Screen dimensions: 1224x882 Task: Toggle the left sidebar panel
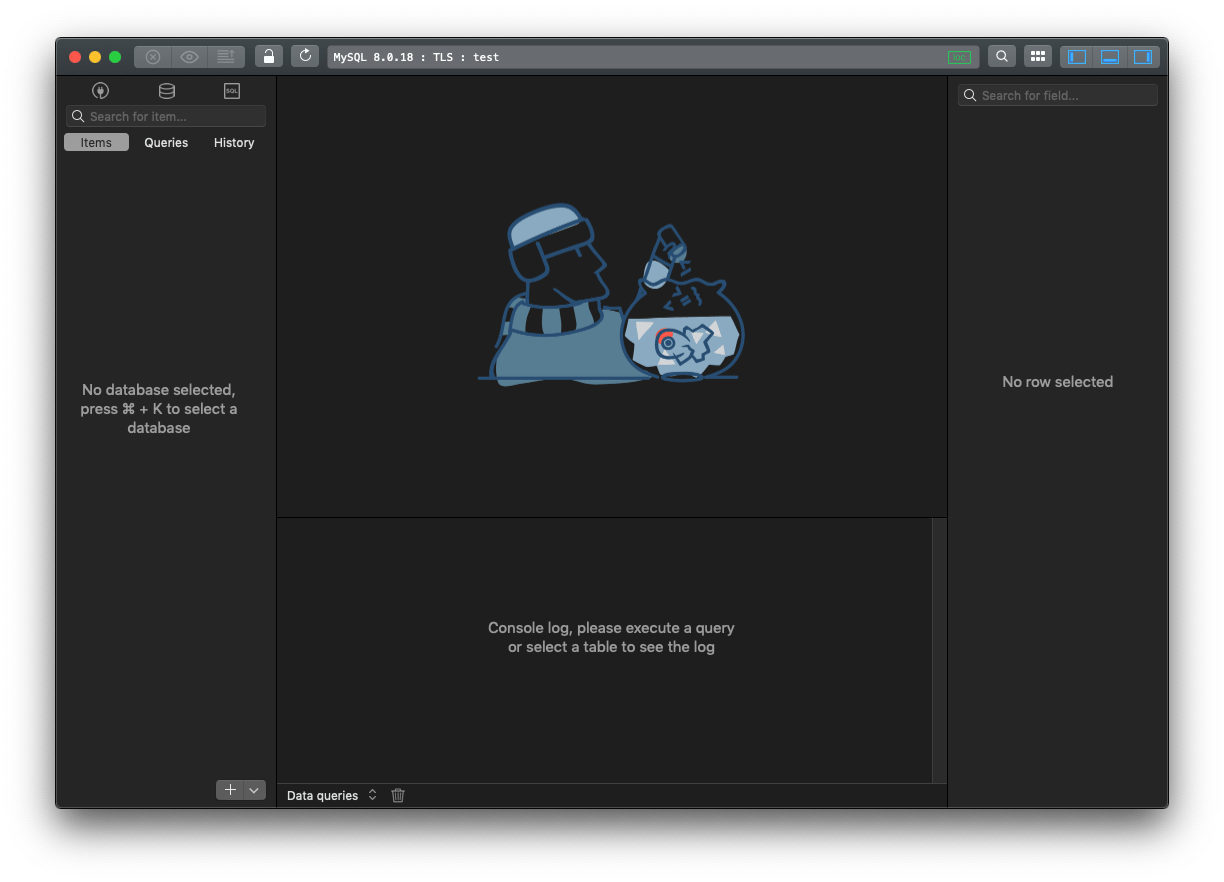(x=1077, y=57)
